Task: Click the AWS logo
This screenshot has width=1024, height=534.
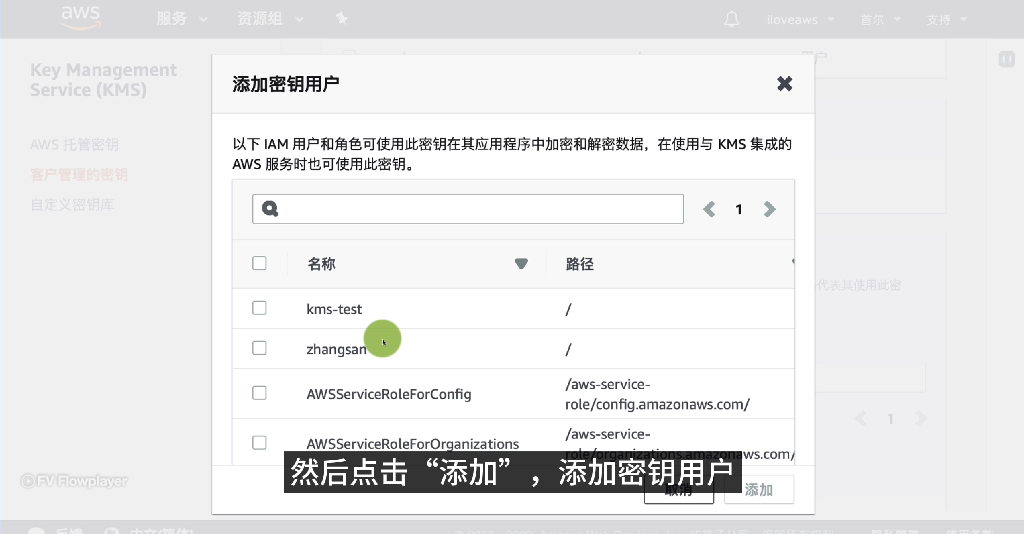Action: (x=80, y=18)
